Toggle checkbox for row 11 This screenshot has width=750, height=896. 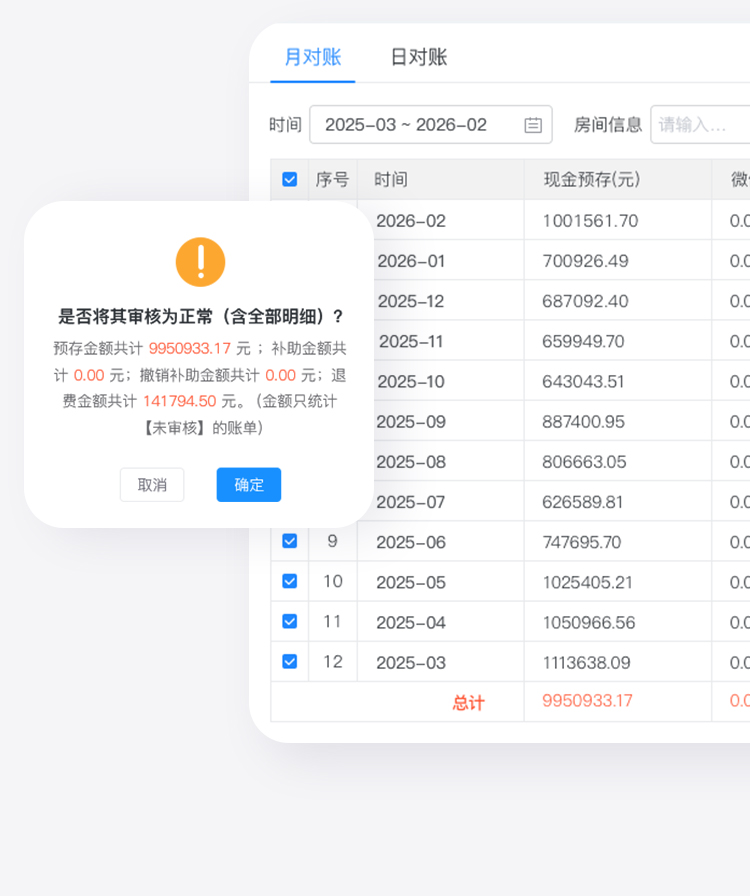(x=290, y=621)
